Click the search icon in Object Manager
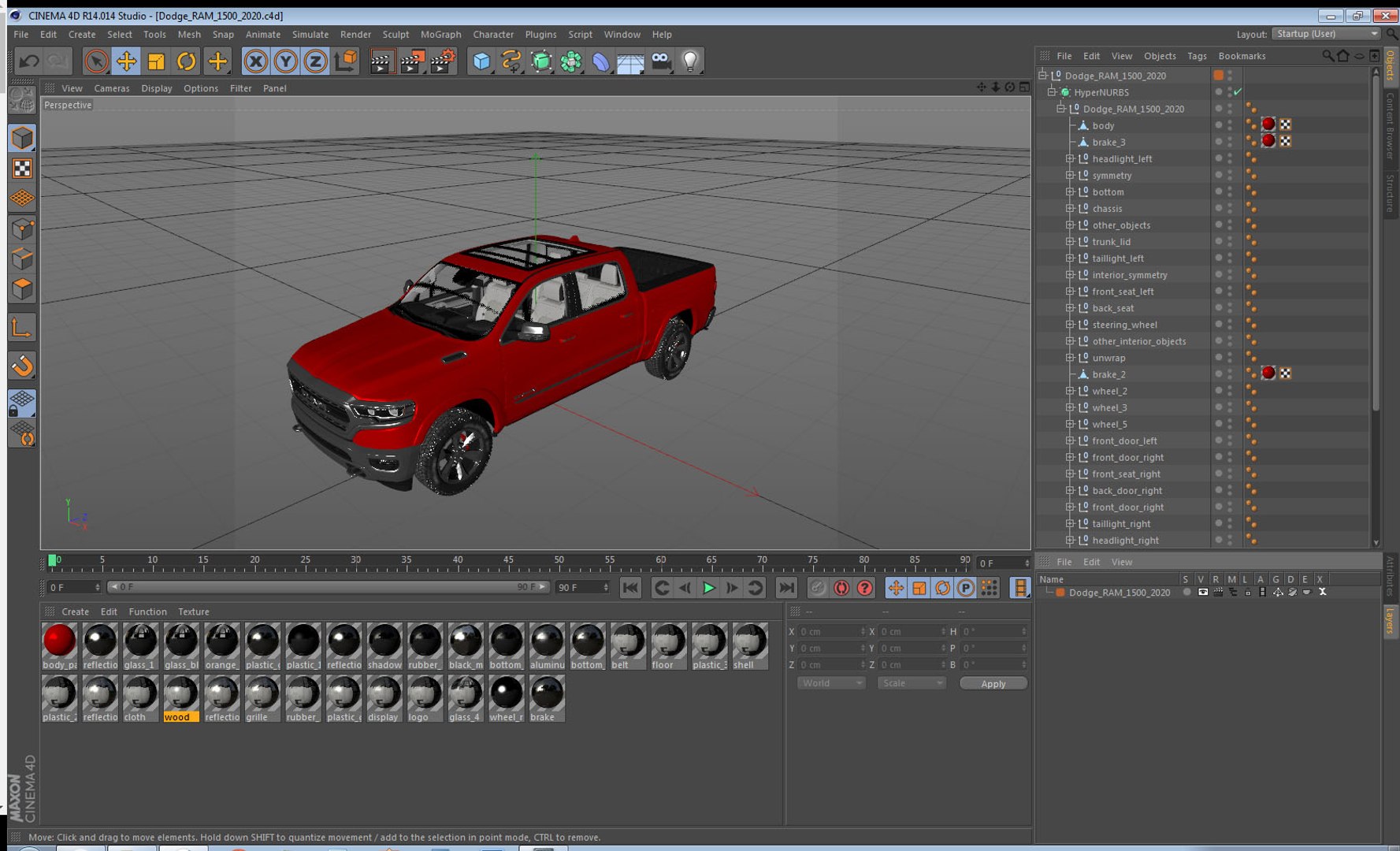 tap(1328, 55)
